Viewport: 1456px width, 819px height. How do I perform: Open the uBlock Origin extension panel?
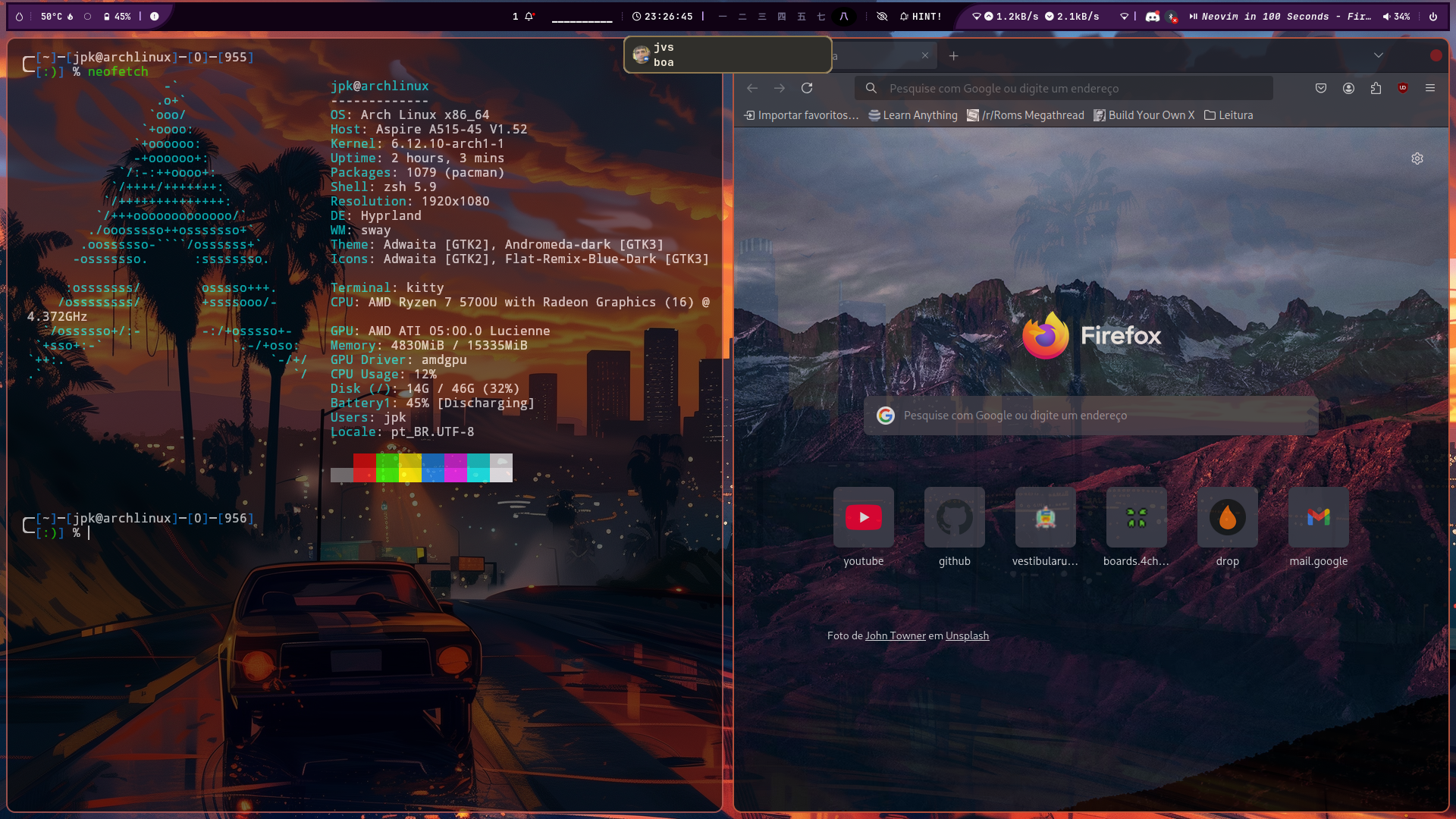point(1403,88)
